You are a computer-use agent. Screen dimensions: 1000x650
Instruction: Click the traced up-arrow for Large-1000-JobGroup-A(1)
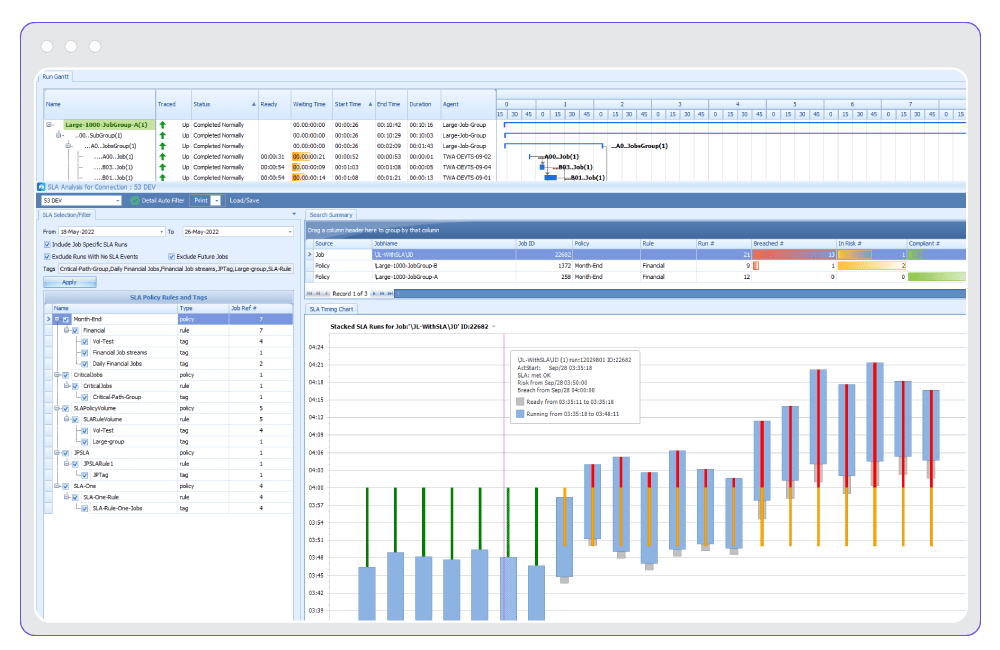(163, 125)
